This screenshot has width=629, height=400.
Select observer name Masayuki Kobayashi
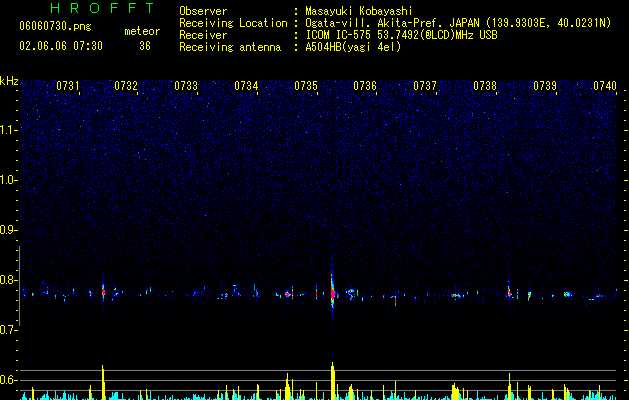(359, 11)
